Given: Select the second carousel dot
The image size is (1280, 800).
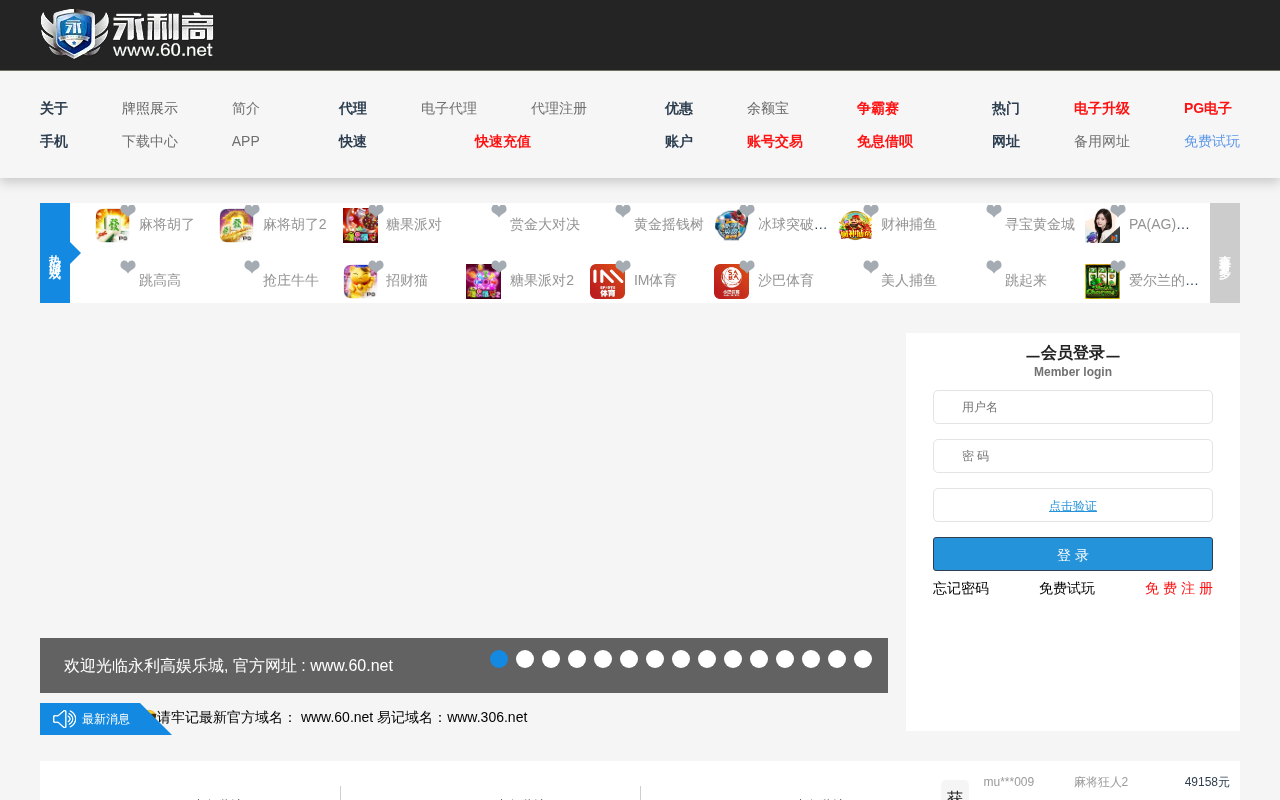Looking at the screenshot, I should pos(525,659).
